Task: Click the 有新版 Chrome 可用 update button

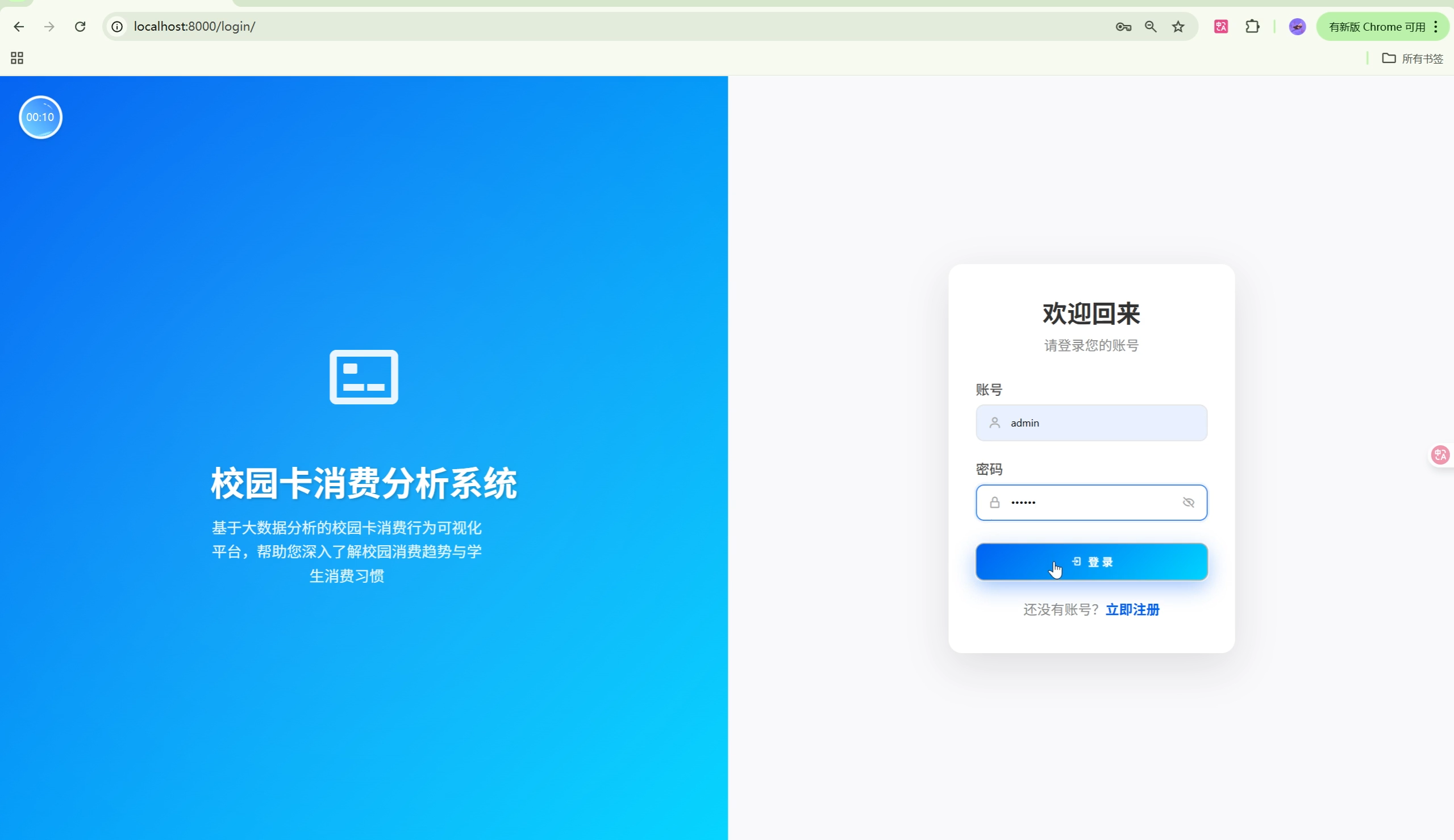Action: pos(1376,27)
